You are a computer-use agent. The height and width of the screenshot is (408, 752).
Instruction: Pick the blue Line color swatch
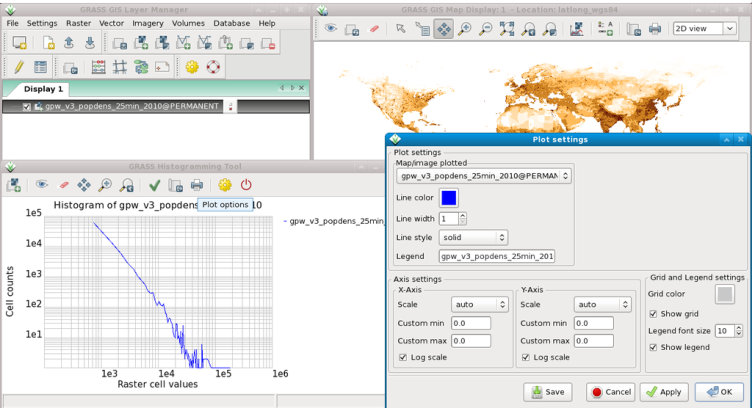pos(448,198)
